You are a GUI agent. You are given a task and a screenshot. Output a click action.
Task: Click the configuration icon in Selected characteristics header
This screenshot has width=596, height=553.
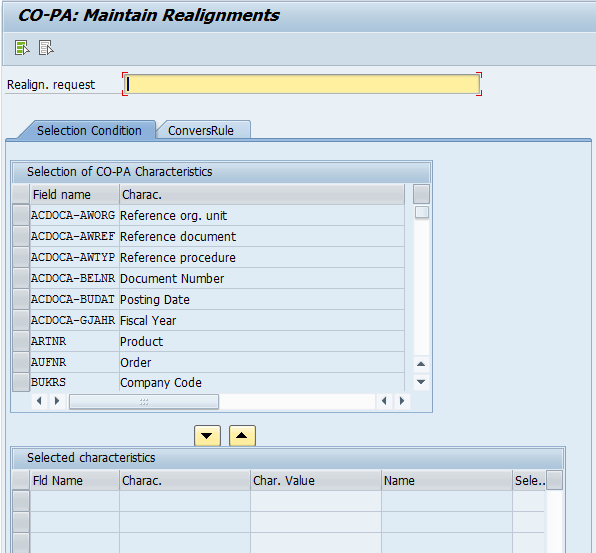click(554, 480)
